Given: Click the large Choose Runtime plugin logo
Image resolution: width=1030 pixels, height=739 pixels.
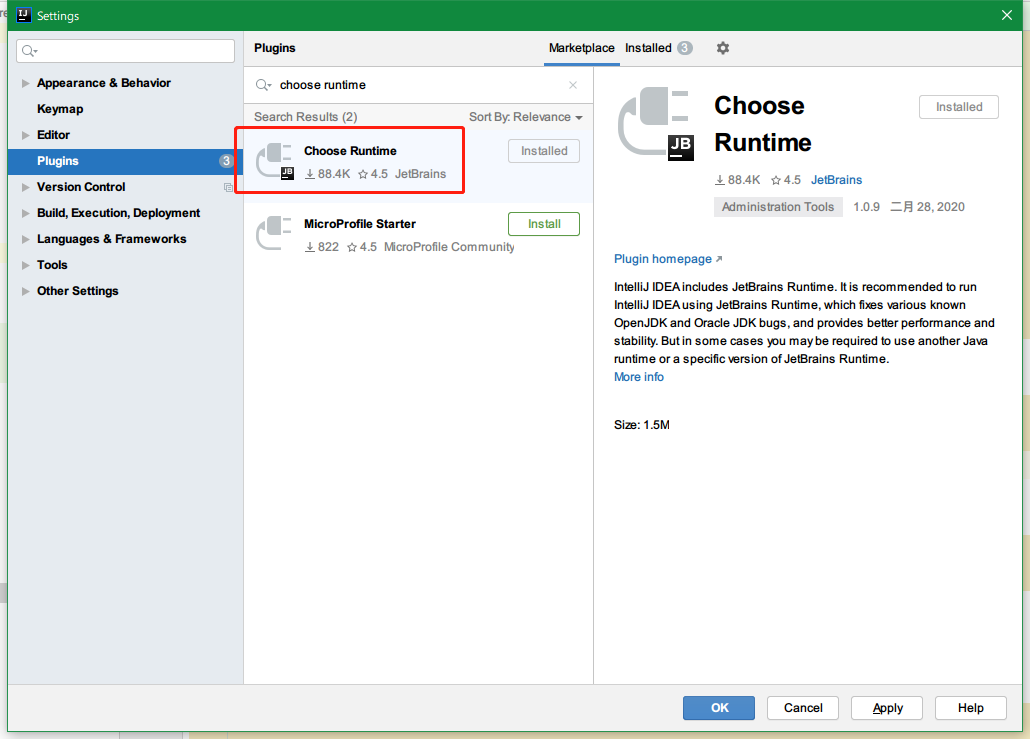Looking at the screenshot, I should coord(654,124).
